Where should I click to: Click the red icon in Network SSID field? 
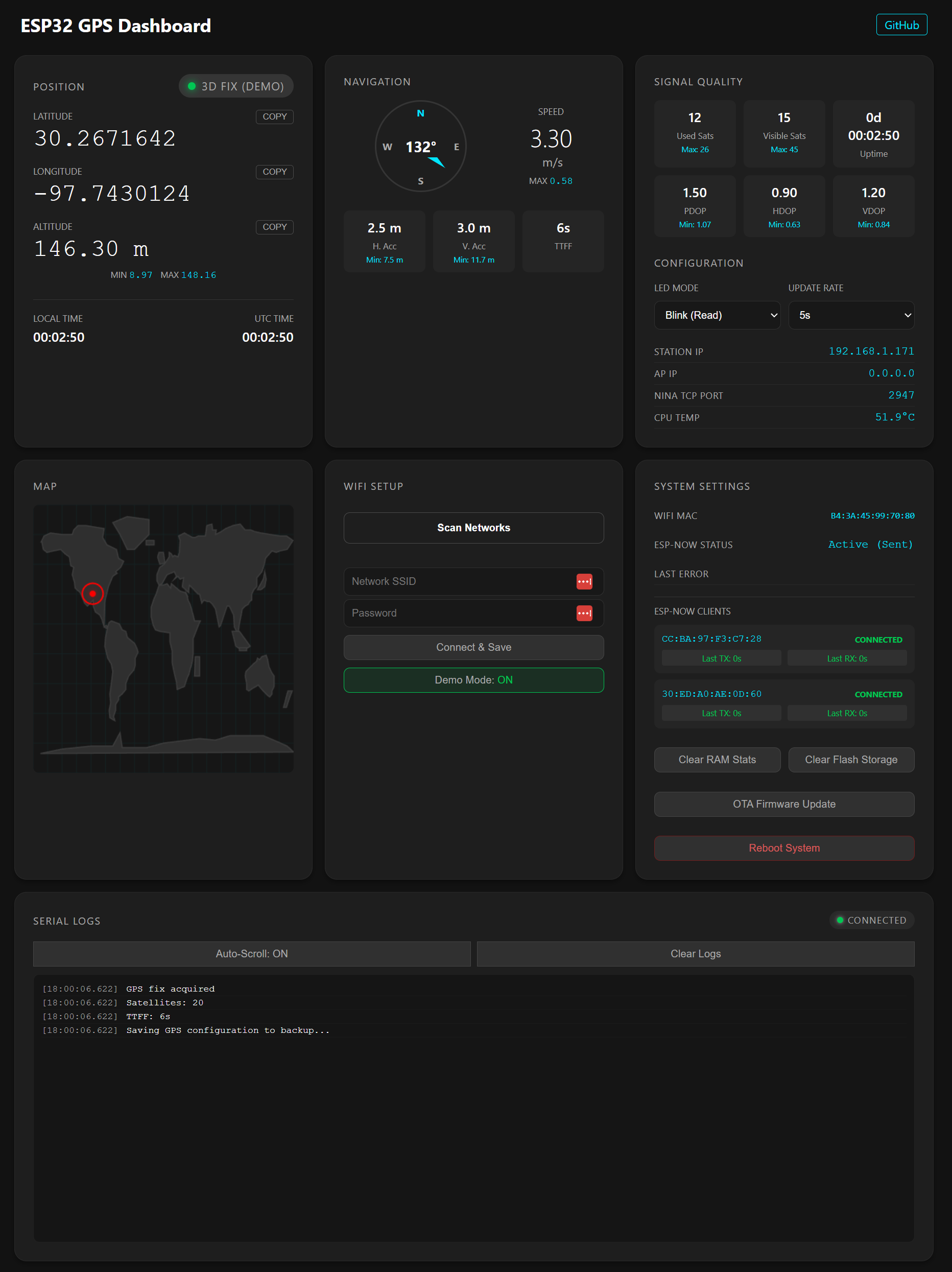[x=584, y=581]
